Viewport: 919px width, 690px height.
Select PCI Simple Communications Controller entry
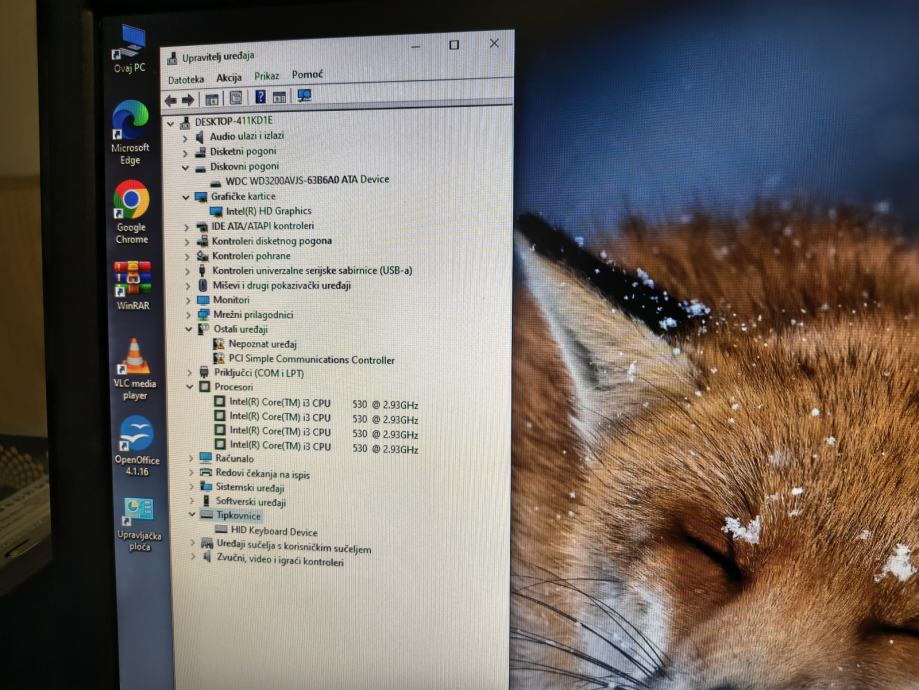coord(311,359)
